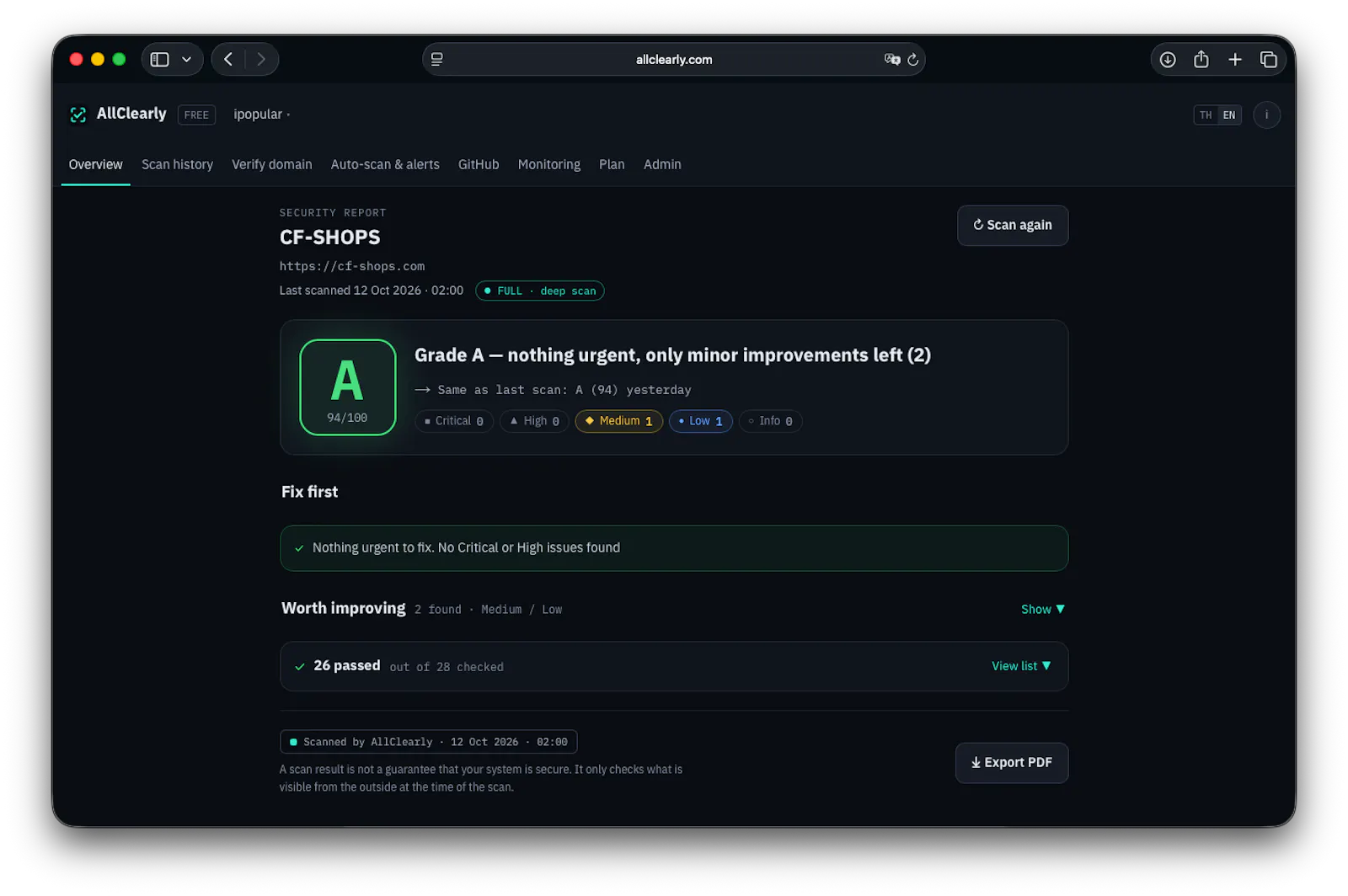Open the Safari downloads icon
Screen dimensions: 1348x896
pos(1168,60)
